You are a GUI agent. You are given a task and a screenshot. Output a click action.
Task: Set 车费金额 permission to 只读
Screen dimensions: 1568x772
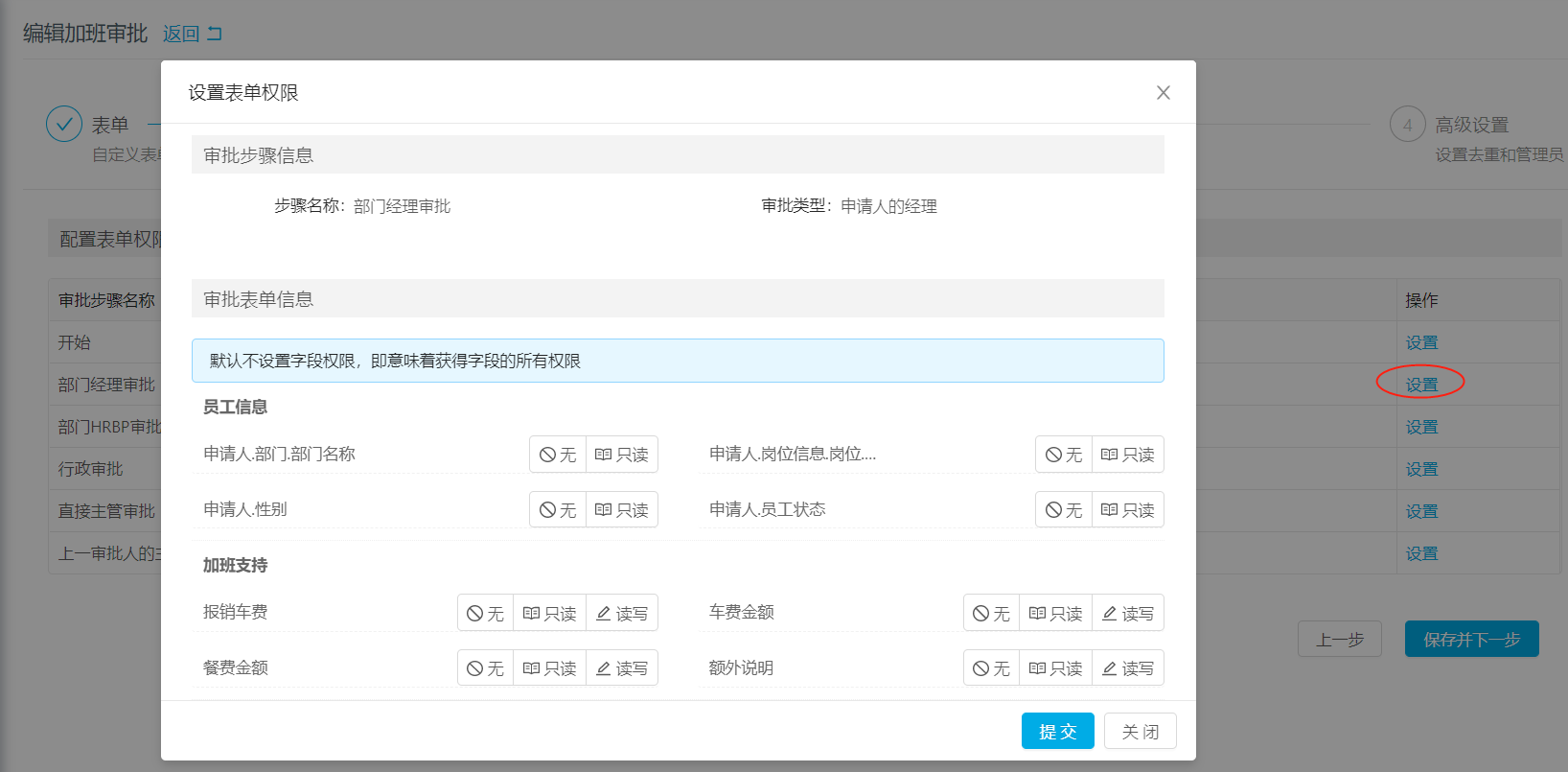(x=1055, y=613)
